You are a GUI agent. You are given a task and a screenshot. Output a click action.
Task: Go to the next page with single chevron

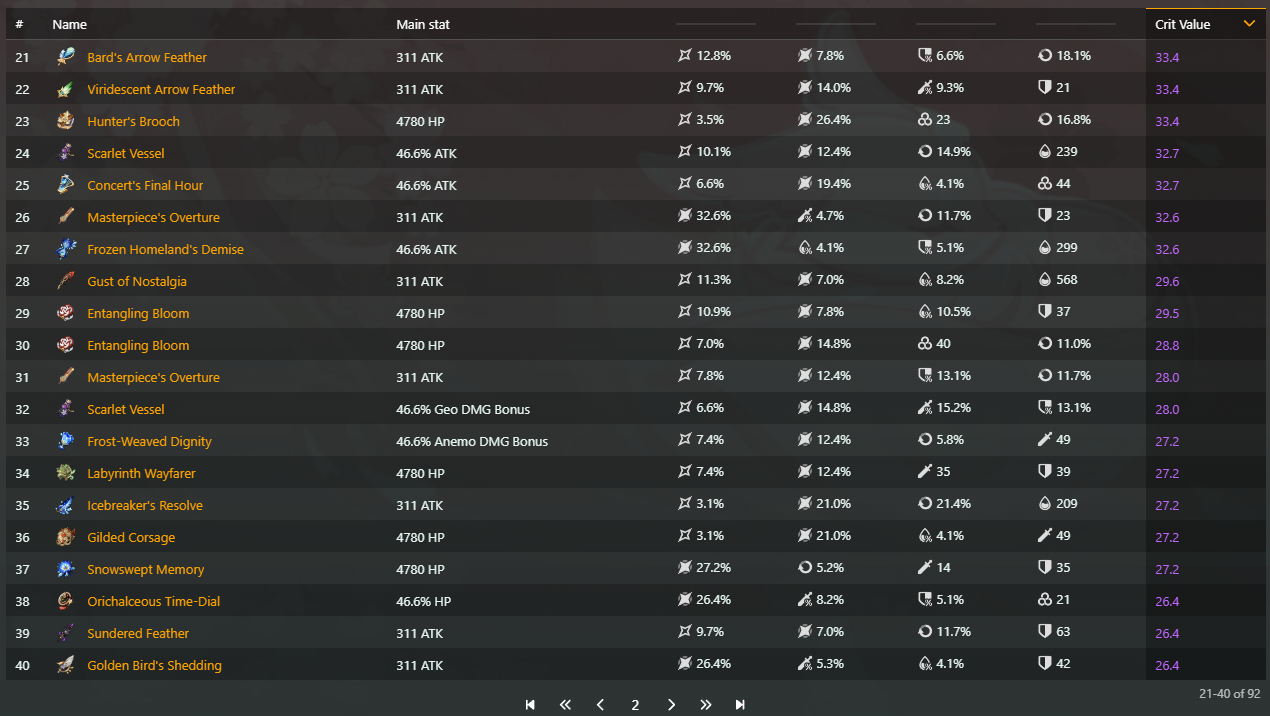(x=671, y=705)
